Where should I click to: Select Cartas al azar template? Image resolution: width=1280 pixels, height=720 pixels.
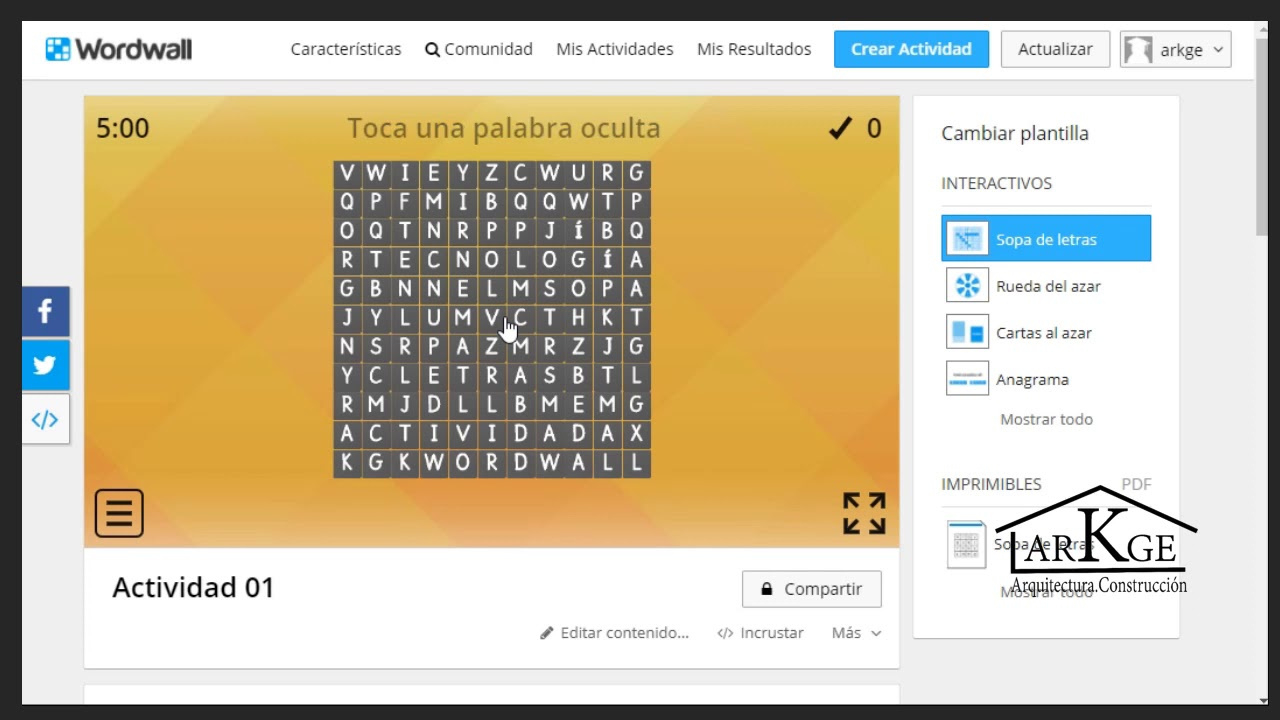click(1046, 332)
